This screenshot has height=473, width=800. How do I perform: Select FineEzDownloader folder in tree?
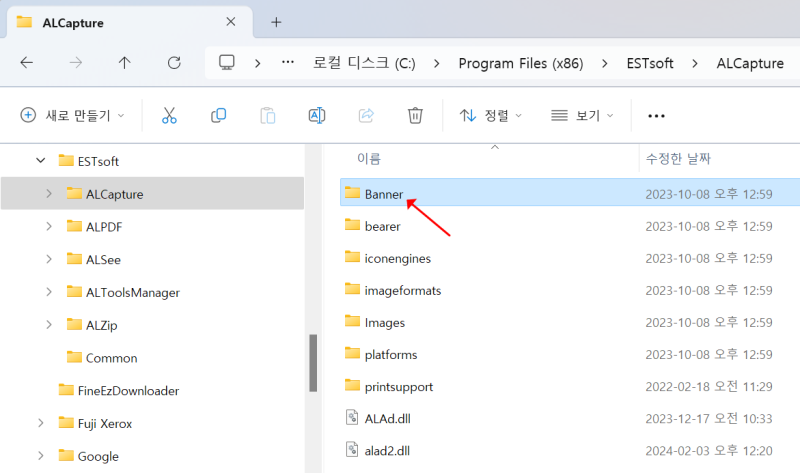pos(128,390)
